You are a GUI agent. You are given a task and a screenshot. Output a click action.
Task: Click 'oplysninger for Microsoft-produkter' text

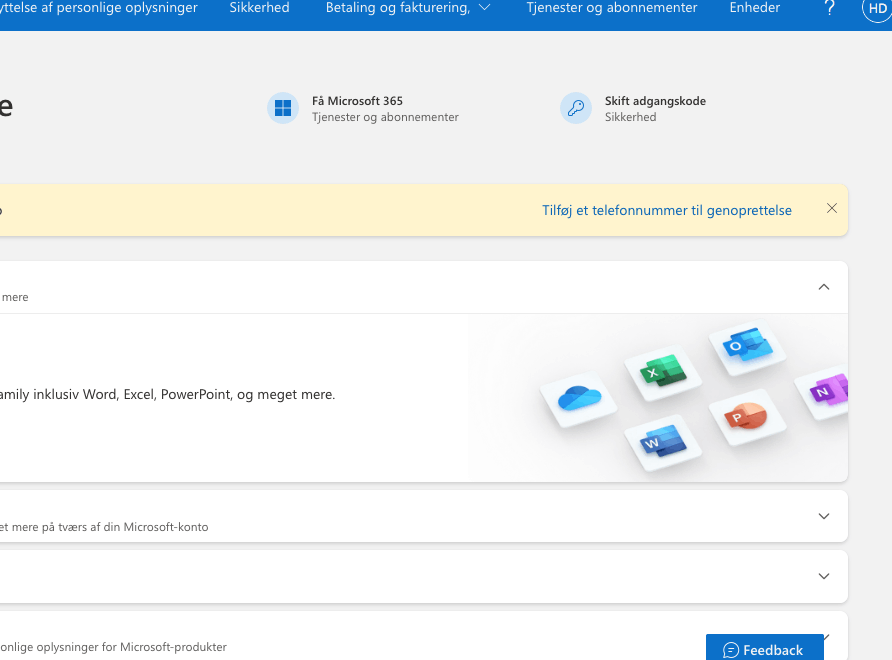(x=113, y=647)
